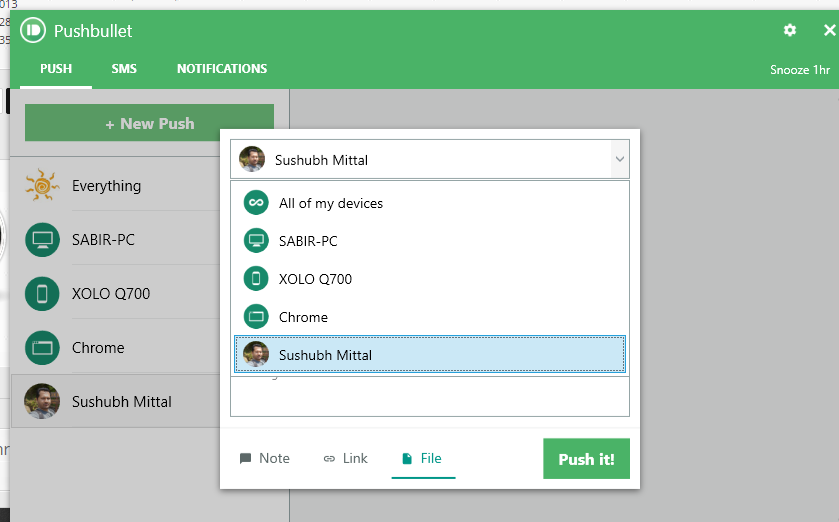Image resolution: width=839 pixels, height=522 pixels.
Task: Snooze notifications for 1hr
Action: (x=800, y=70)
